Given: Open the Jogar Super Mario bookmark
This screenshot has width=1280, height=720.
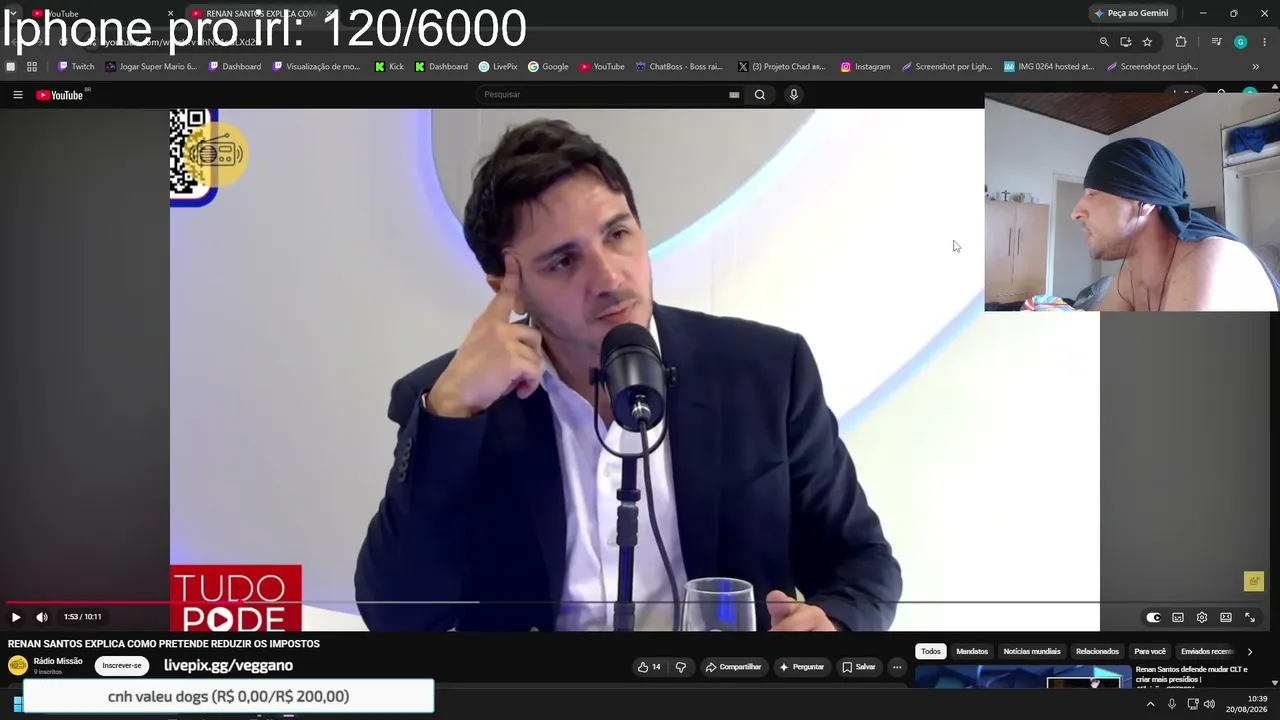Looking at the screenshot, I should coord(151,67).
